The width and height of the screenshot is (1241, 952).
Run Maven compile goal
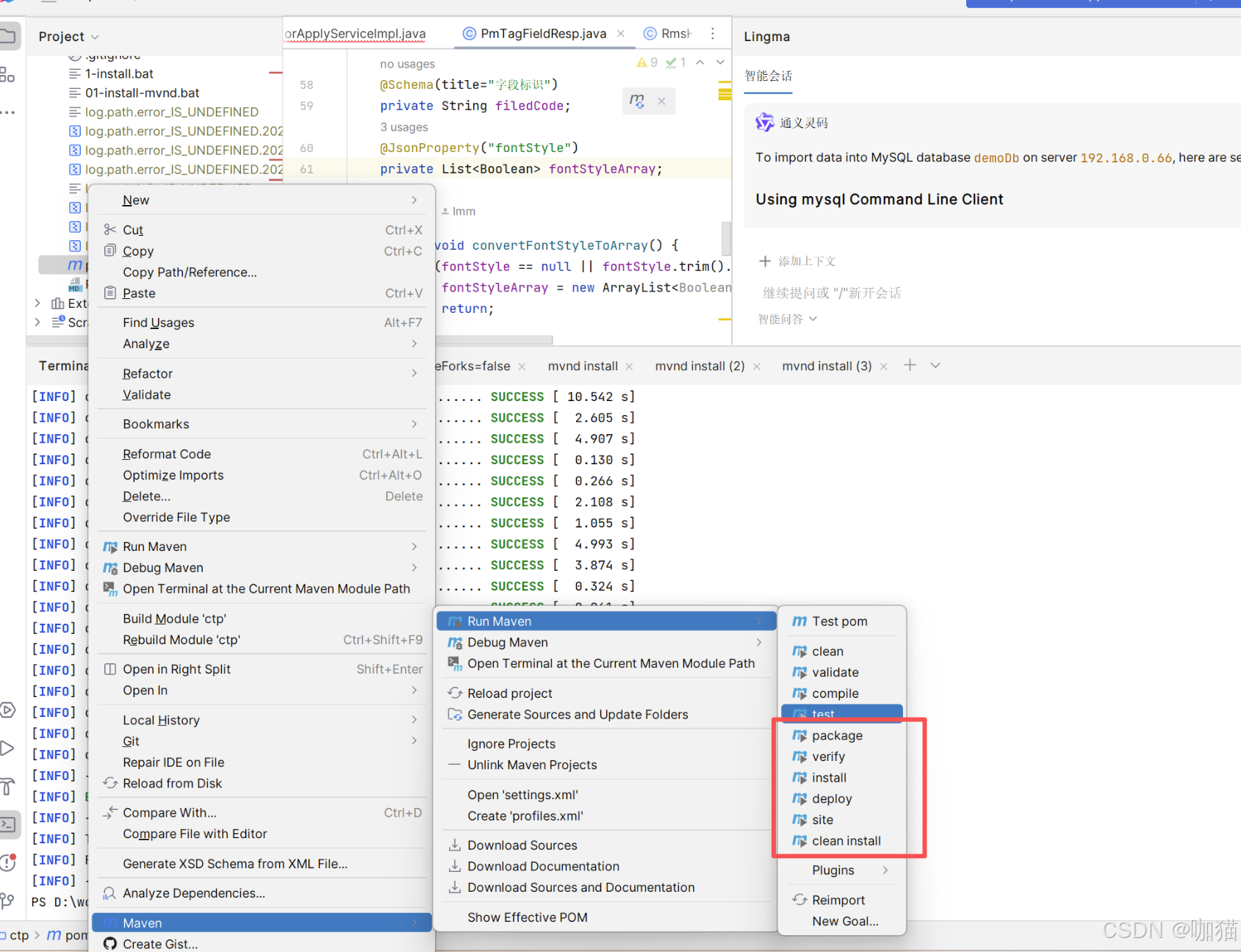point(842,693)
